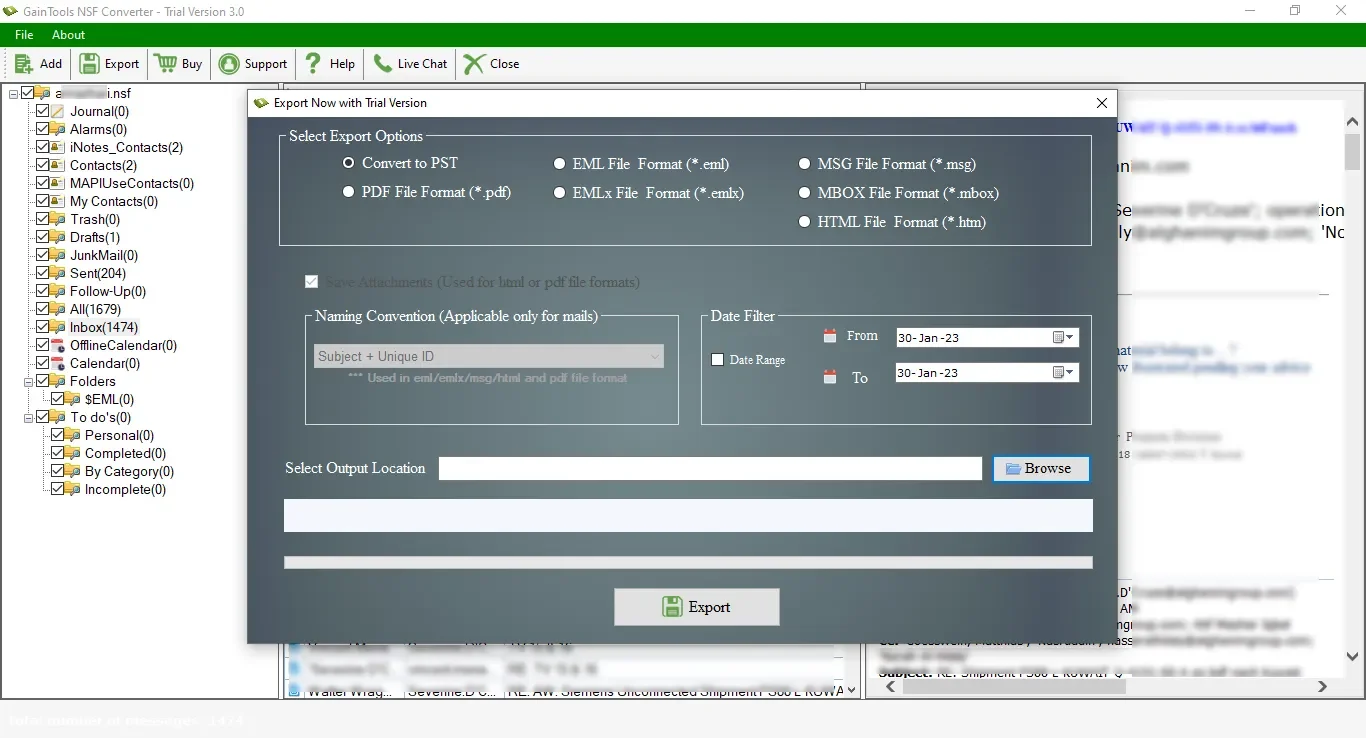This screenshot has height=738, width=1366.
Task: Click the Export toolbar icon
Action: (x=90, y=64)
